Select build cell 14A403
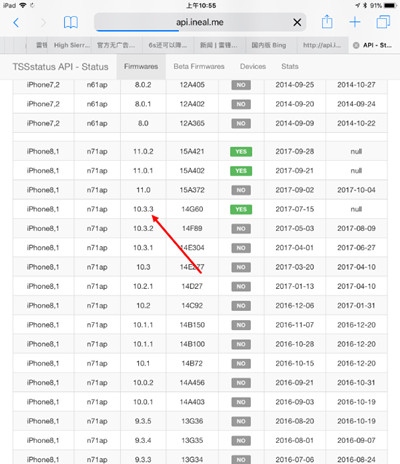This screenshot has height=464, width=400. pos(192,402)
